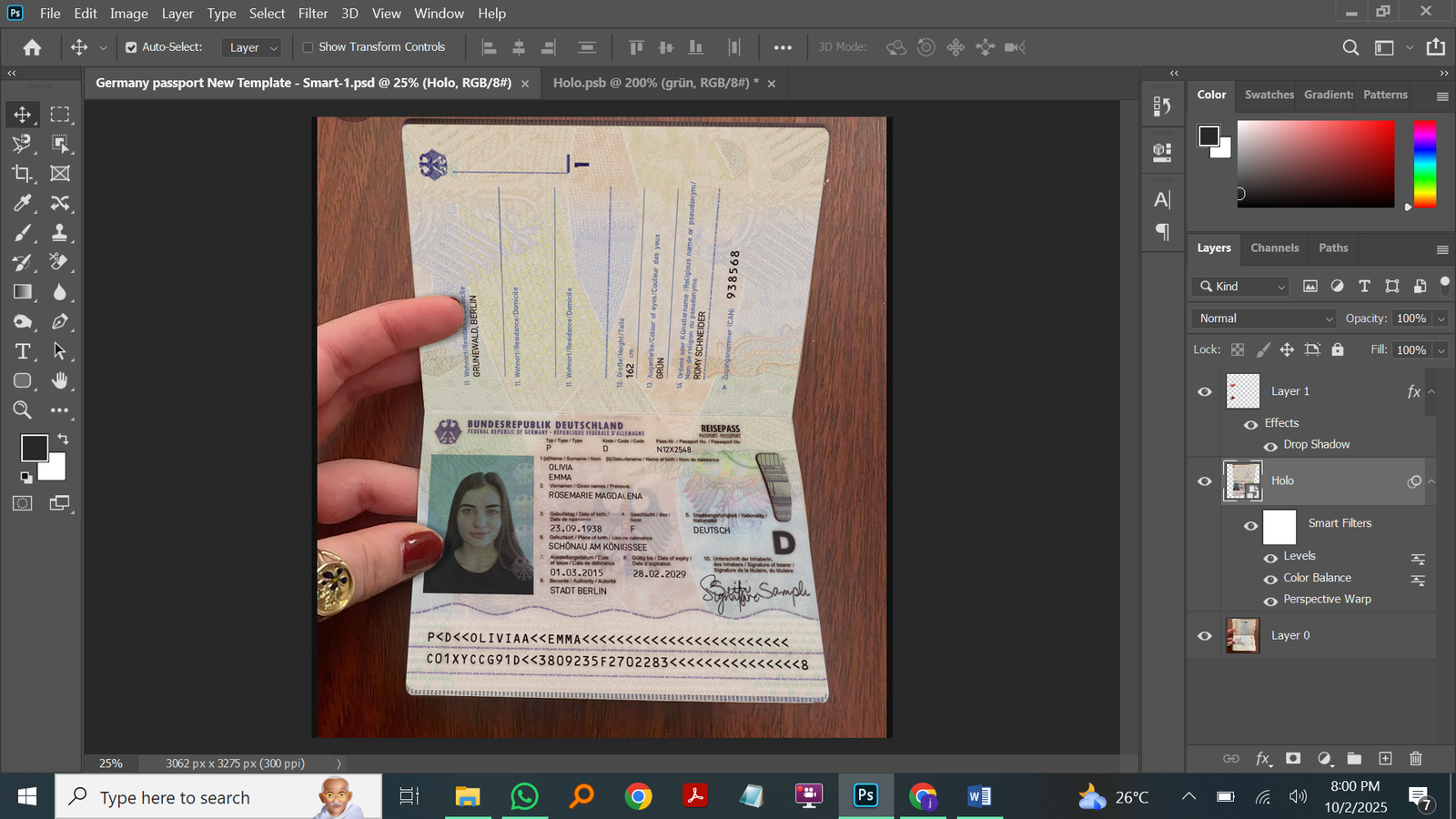
Task: Select the Pen tool
Action: (x=60, y=321)
